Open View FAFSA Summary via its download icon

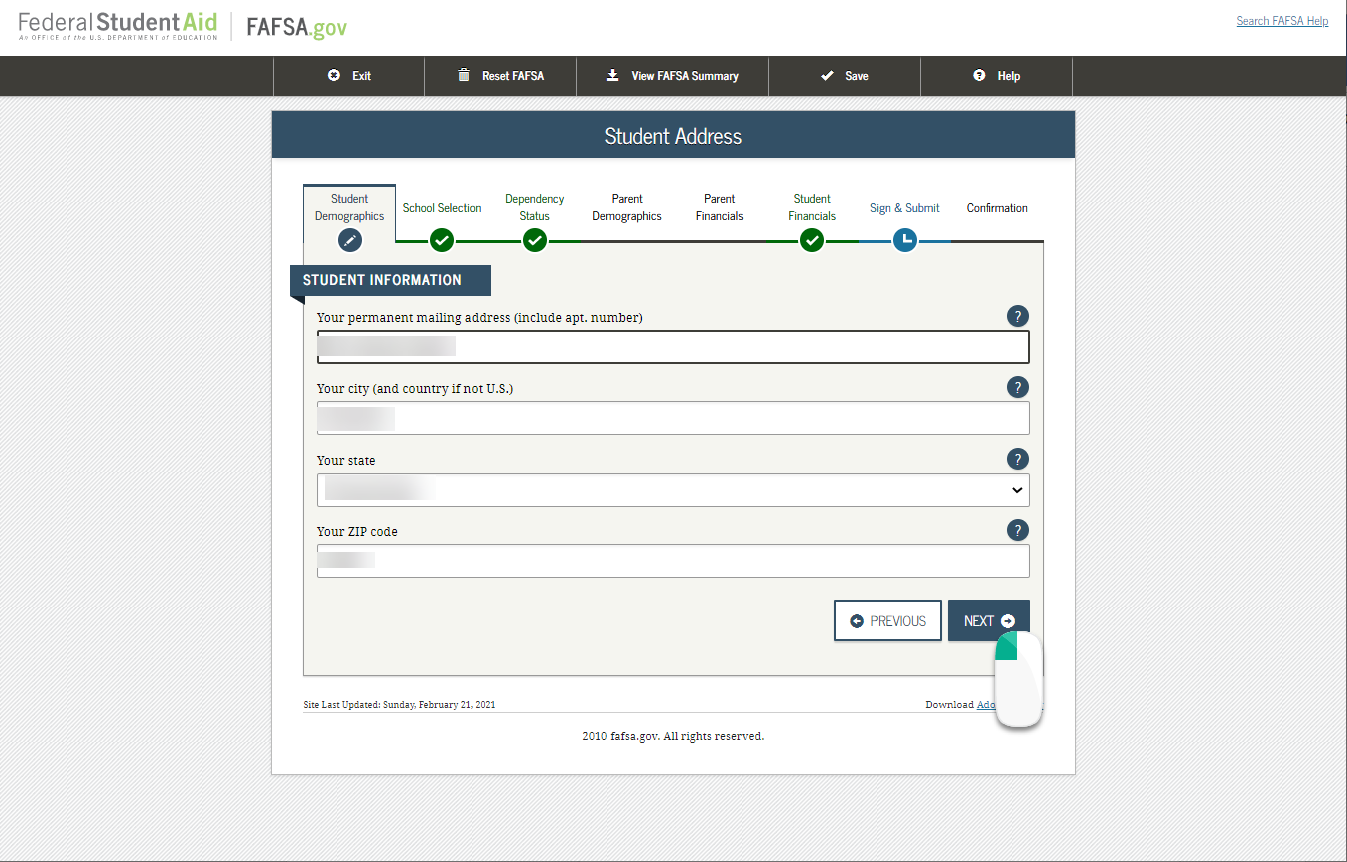tap(612, 75)
